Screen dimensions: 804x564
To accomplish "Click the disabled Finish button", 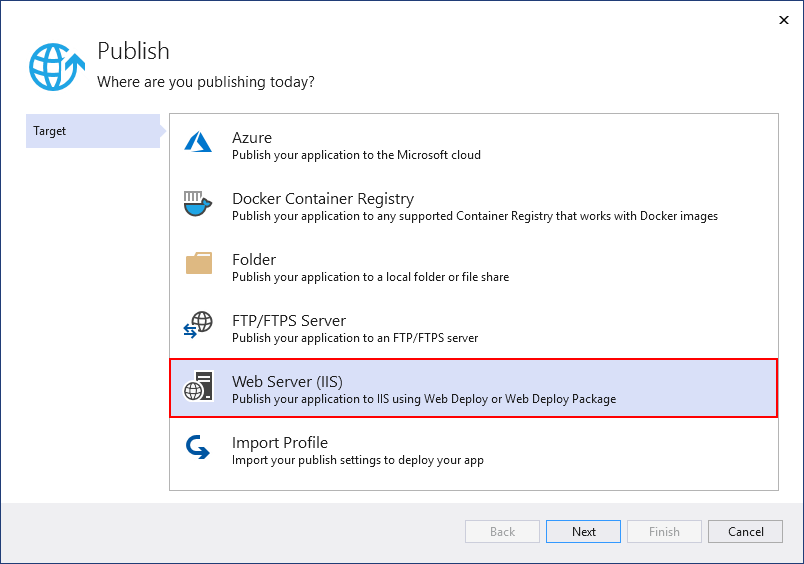I will coord(664,532).
